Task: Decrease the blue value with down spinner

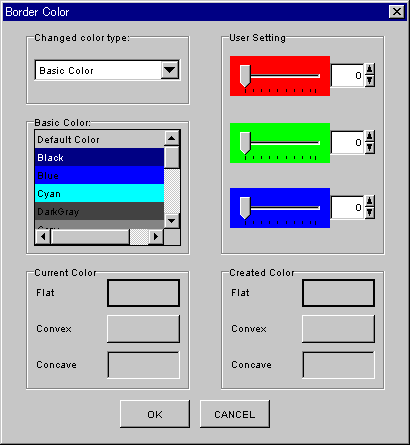Action: tap(369, 213)
